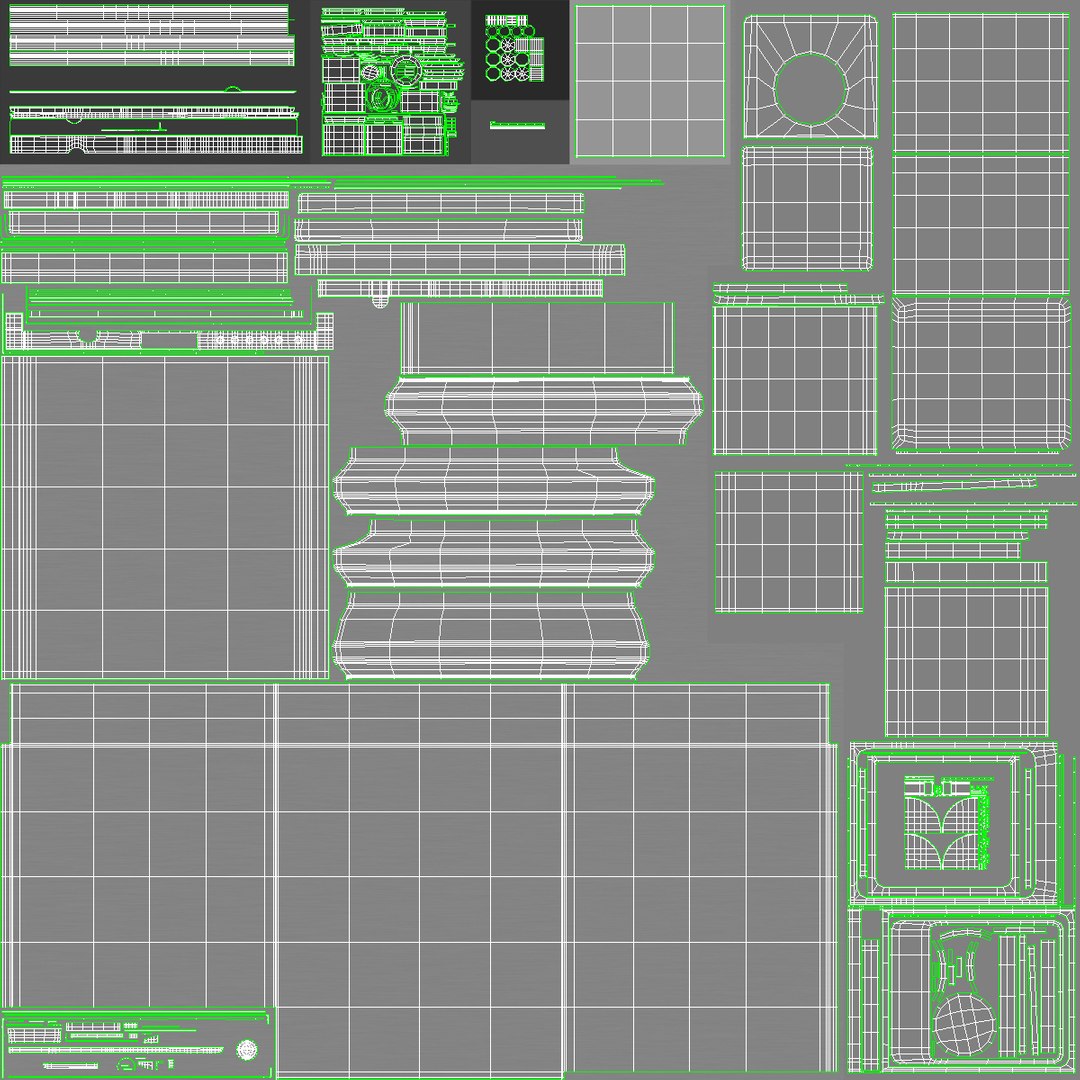
Task: Click the half-circle bump on the thin green line
Action: (233, 89)
